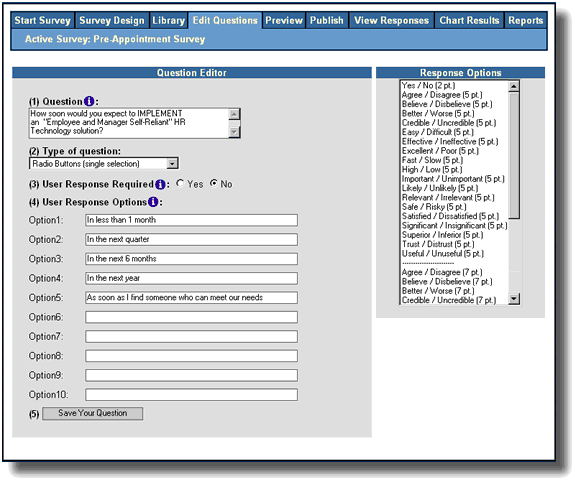Click the Option2 input field
575x480 pixels.
pyautogui.click(x=191, y=239)
